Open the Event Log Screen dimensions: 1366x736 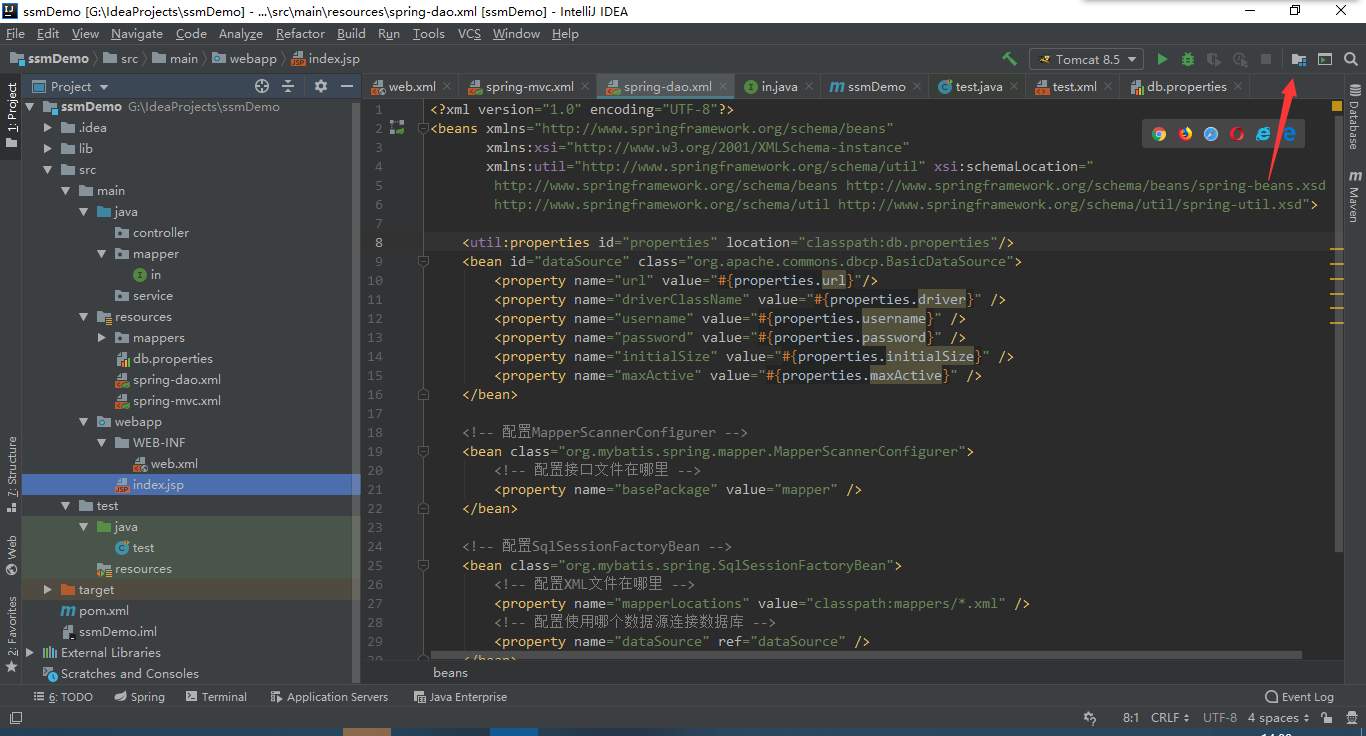(1300, 697)
